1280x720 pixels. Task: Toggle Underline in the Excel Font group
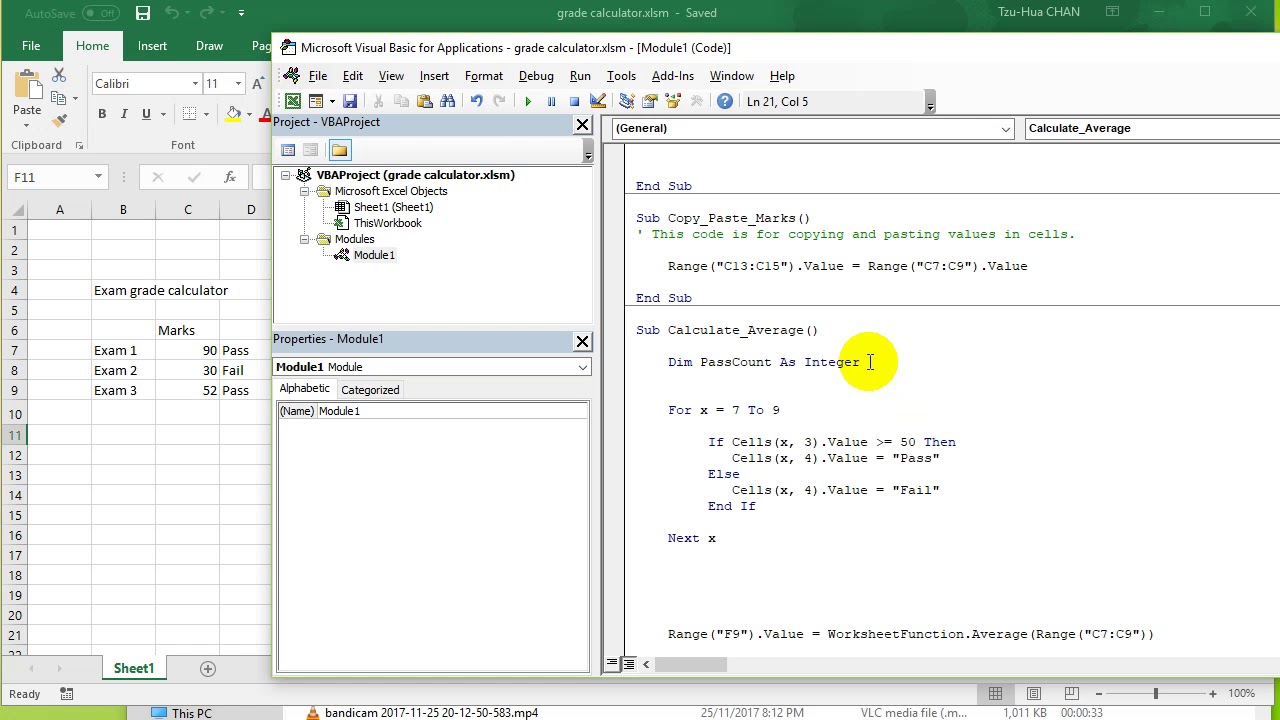point(146,114)
